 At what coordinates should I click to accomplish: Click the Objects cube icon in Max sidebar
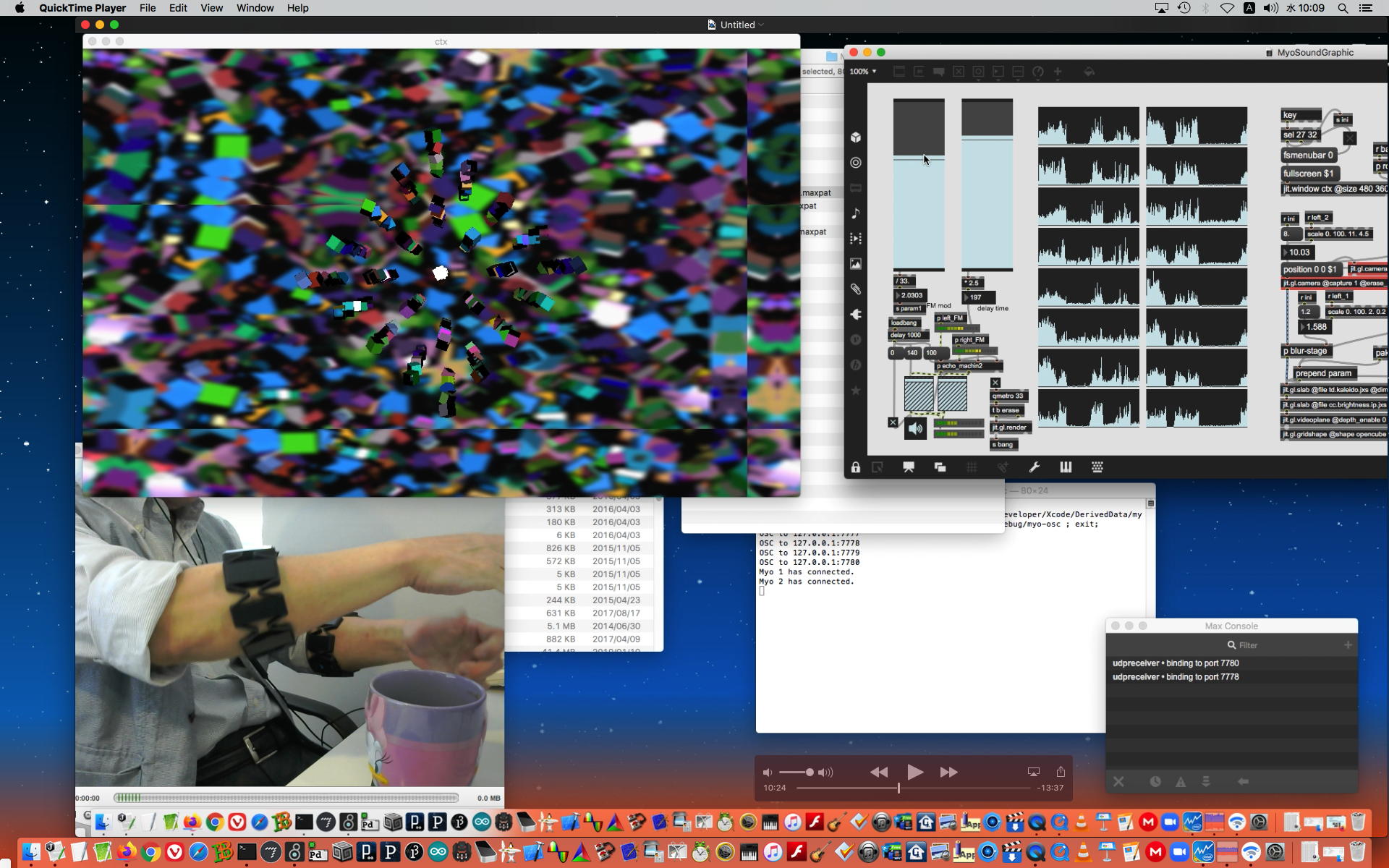pyautogui.click(x=856, y=137)
